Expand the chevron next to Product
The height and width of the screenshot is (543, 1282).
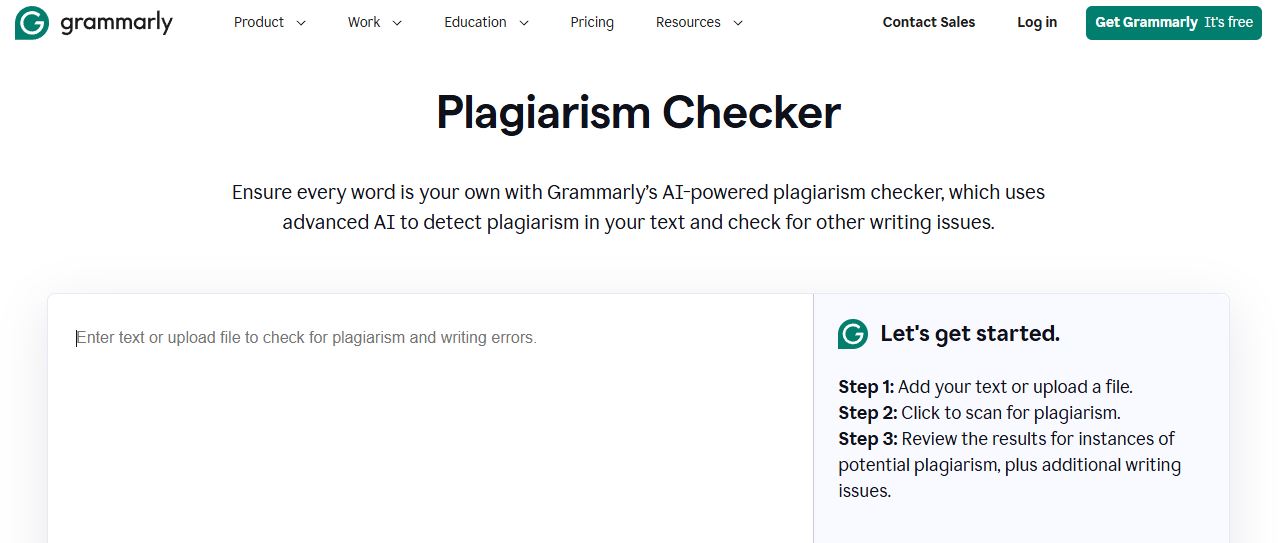tap(302, 23)
